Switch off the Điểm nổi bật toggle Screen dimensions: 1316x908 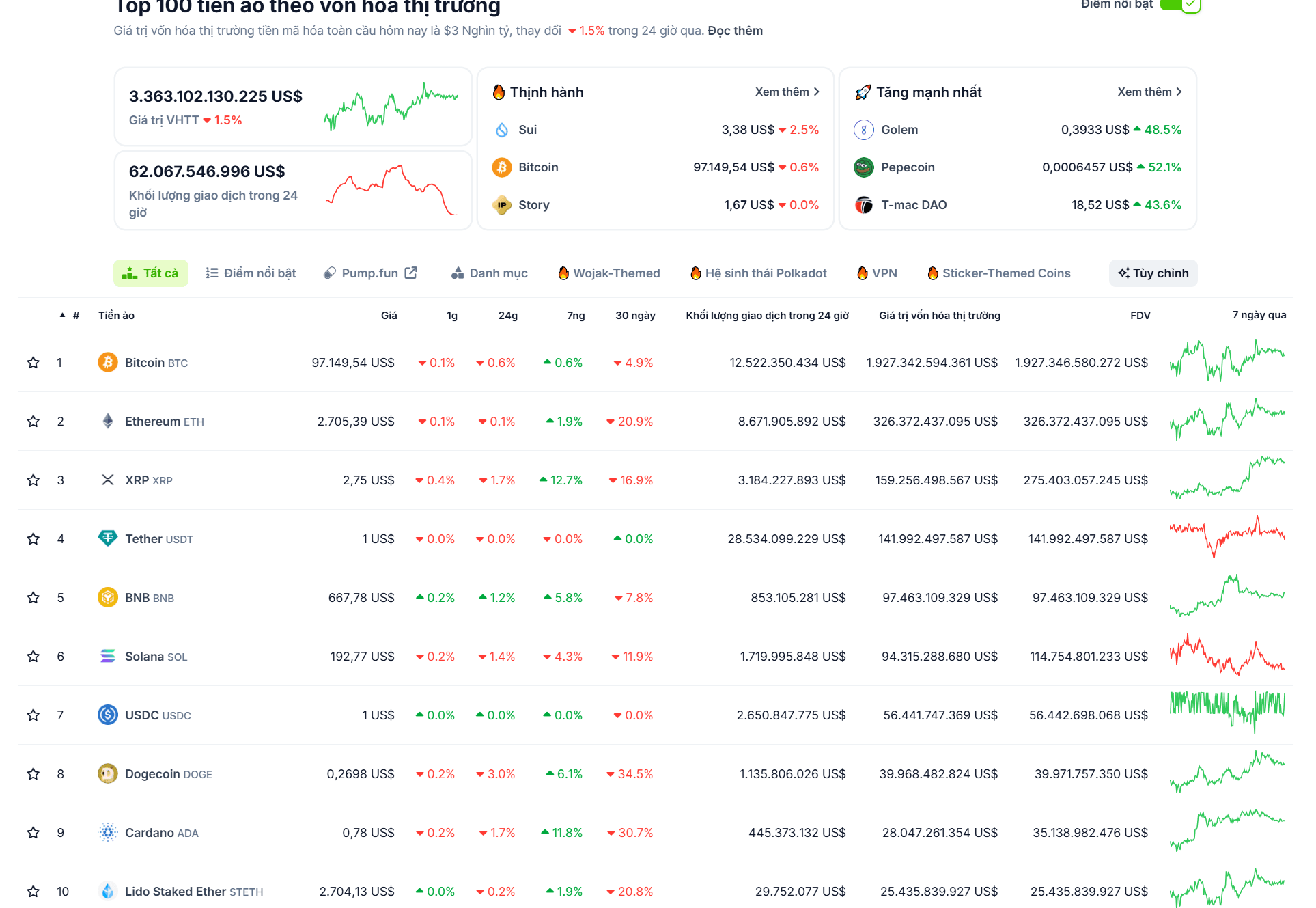[x=1180, y=5]
